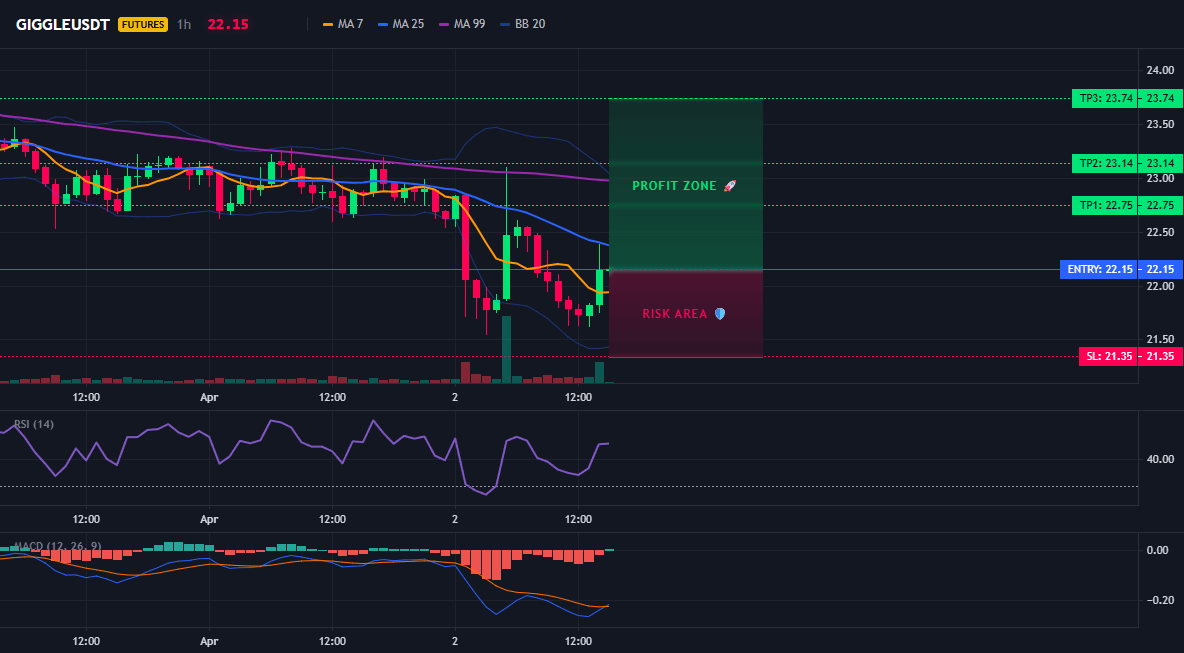Click the tall green volume bar

point(507,349)
